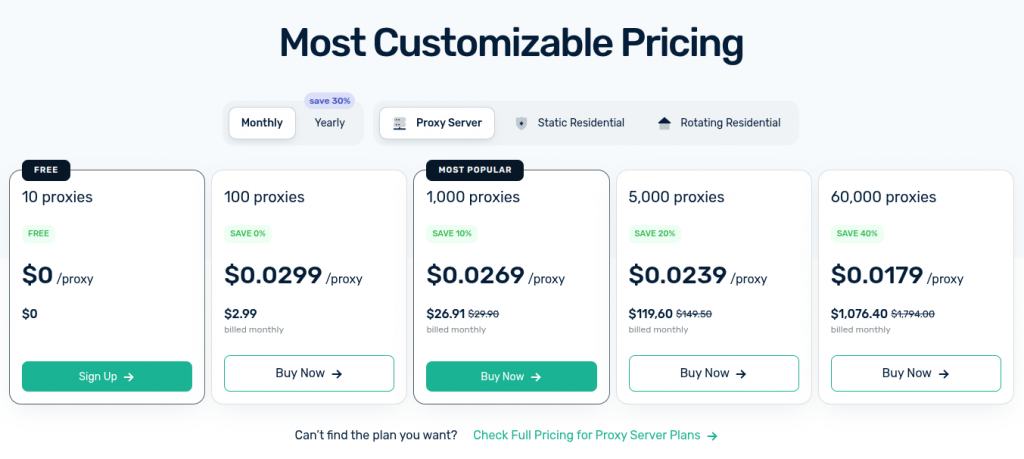
Task: Click the arrow in the 60,000 proxies Buy Now button
Action: (944, 374)
